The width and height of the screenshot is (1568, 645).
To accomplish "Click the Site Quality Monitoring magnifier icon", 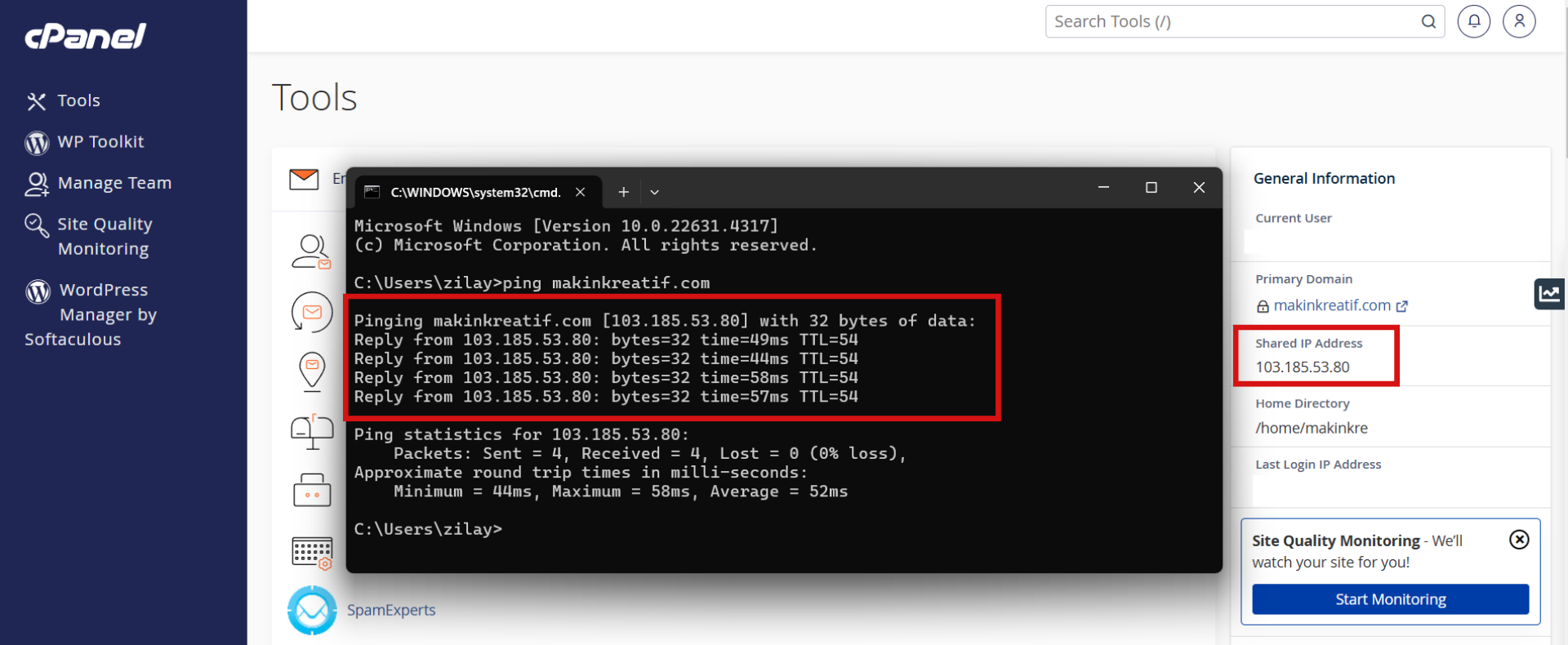I will click(37, 225).
